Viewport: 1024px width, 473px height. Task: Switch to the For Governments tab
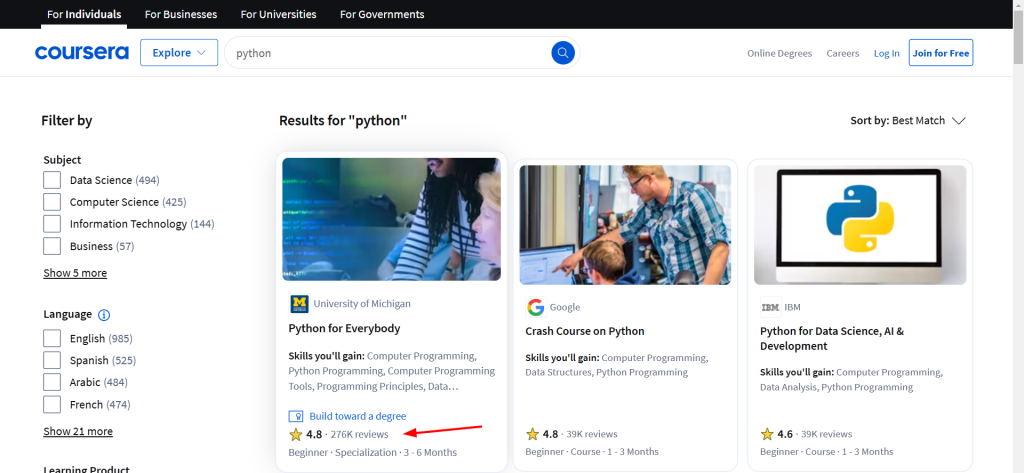[x=382, y=14]
